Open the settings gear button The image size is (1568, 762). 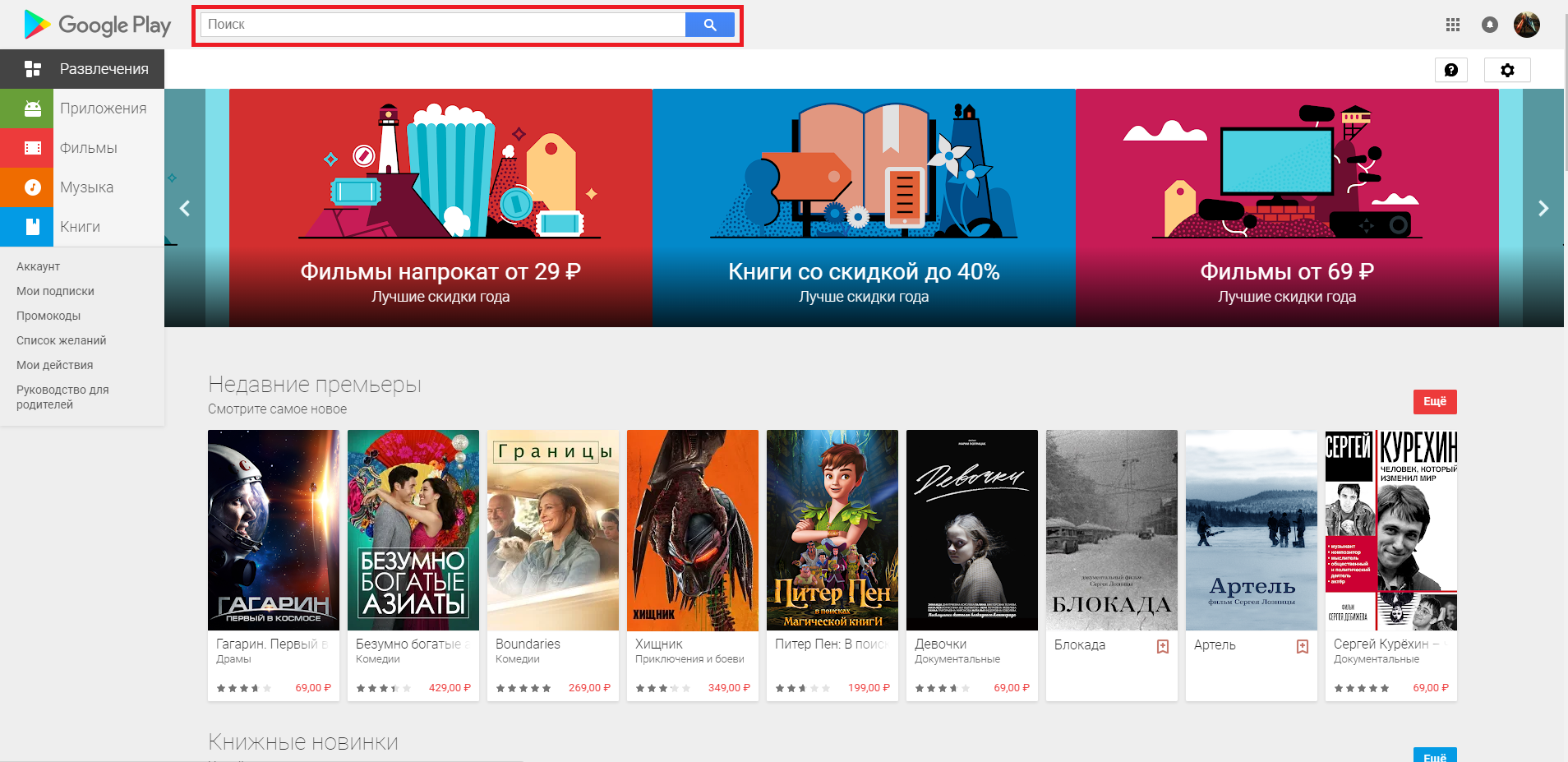1507,70
